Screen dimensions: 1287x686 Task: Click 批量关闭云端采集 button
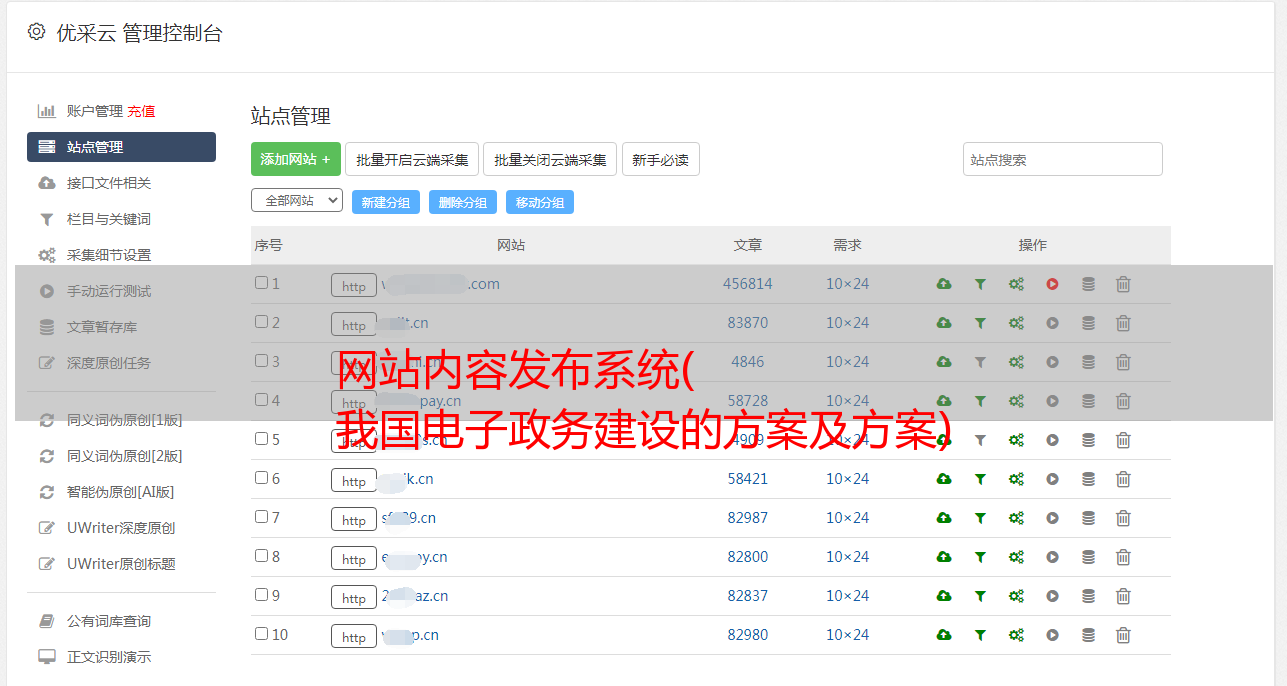(550, 159)
